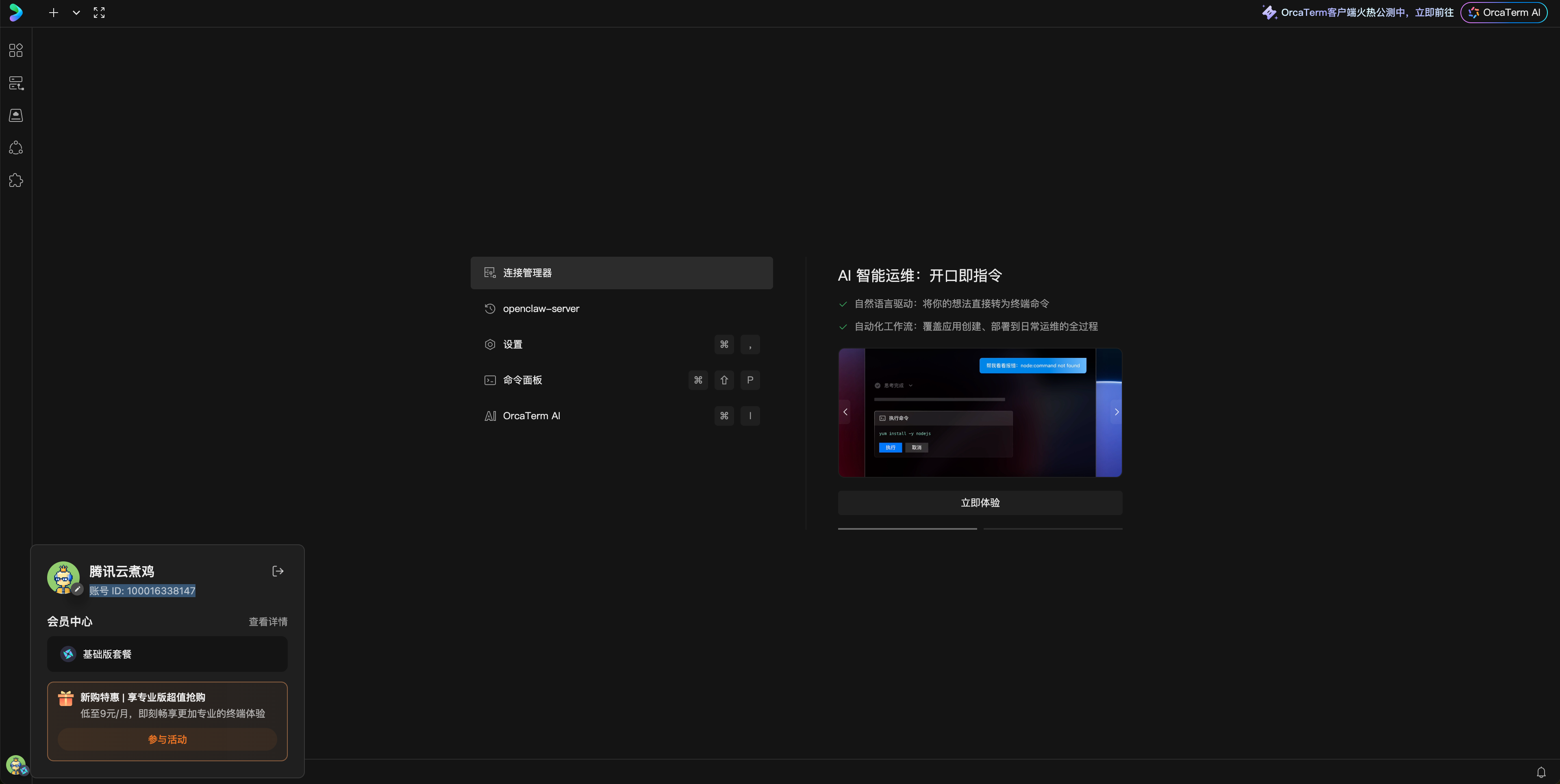1560x784 pixels.
Task: Go to next slide in carousel
Action: tap(1116, 412)
